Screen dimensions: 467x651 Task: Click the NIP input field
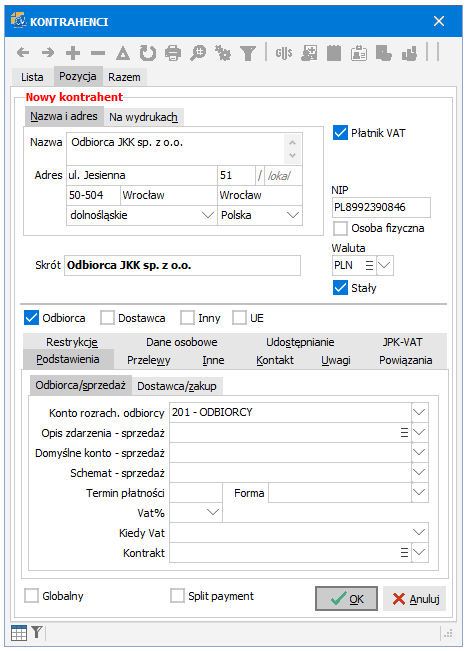click(381, 207)
